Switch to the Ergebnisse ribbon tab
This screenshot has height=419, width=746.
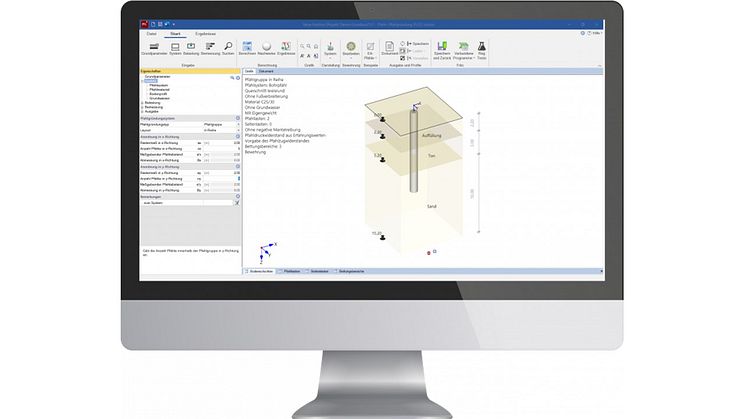(x=203, y=32)
